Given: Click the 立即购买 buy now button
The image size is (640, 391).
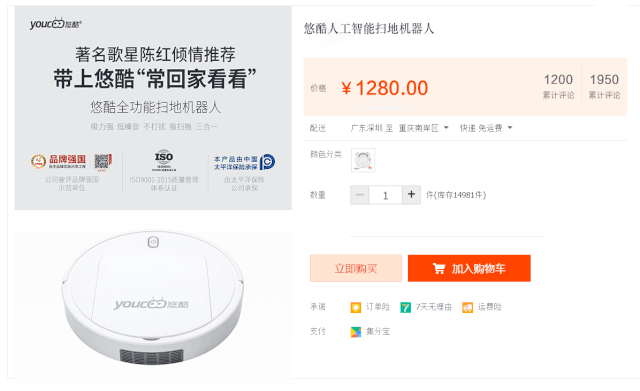Looking at the screenshot, I should tap(356, 268).
